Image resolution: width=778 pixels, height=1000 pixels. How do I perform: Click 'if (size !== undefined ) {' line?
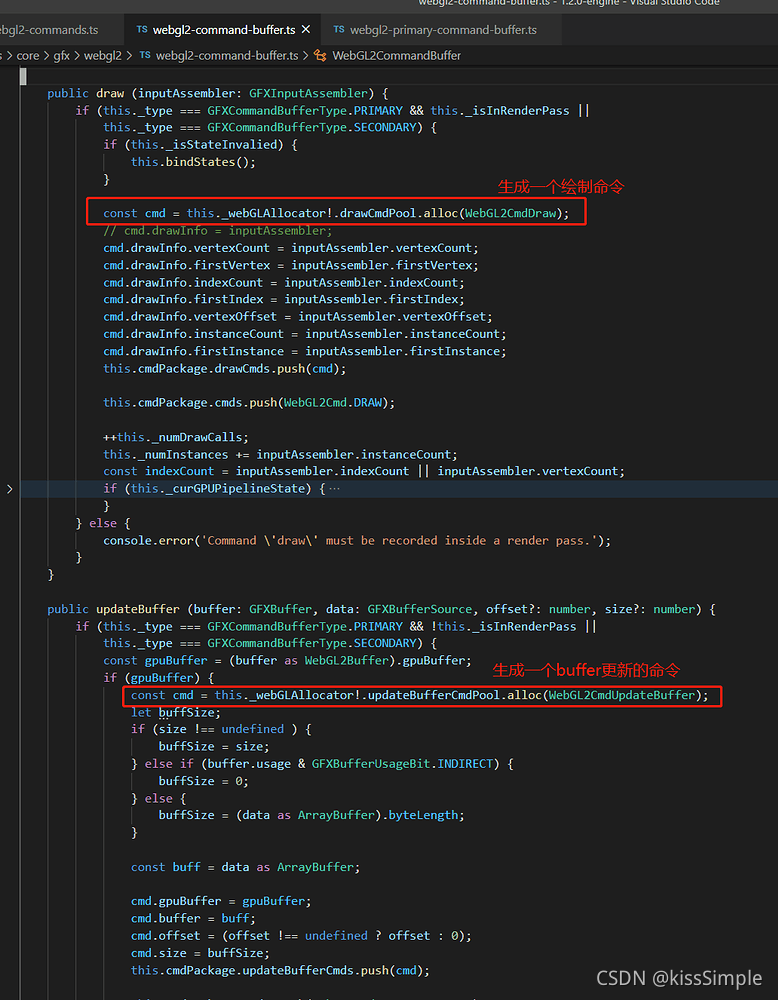pos(221,730)
